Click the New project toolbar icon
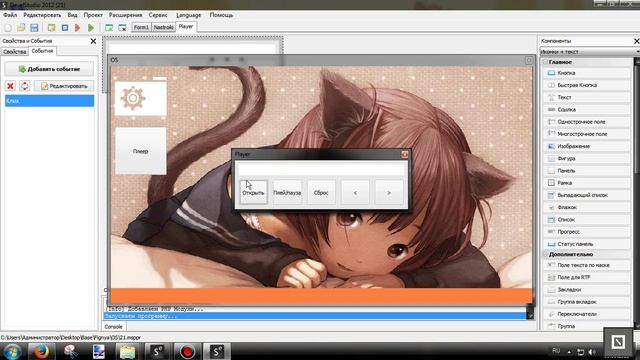The height and width of the screenshot is (360, 640). [8, 28]
